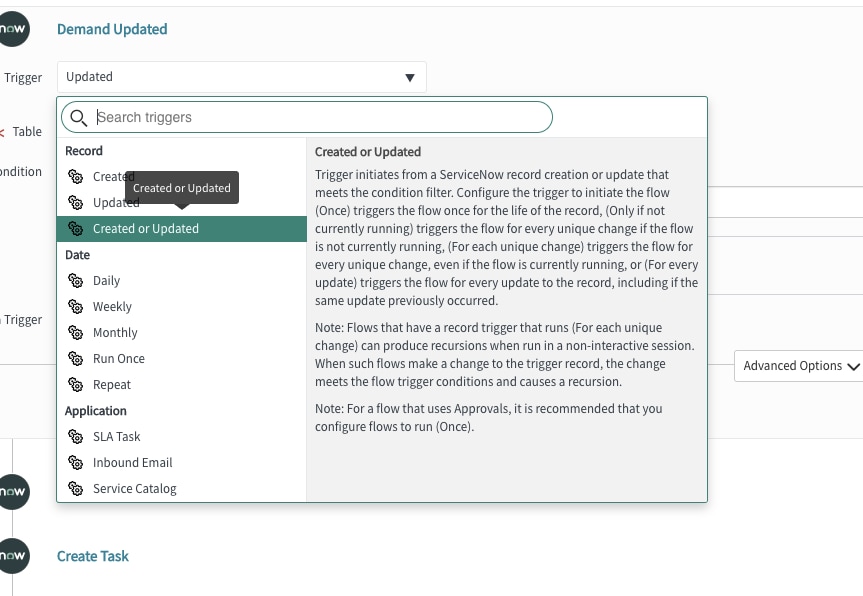Choose the Created or Updated trigger
The image size is (863, 596).
coord(182,228)
